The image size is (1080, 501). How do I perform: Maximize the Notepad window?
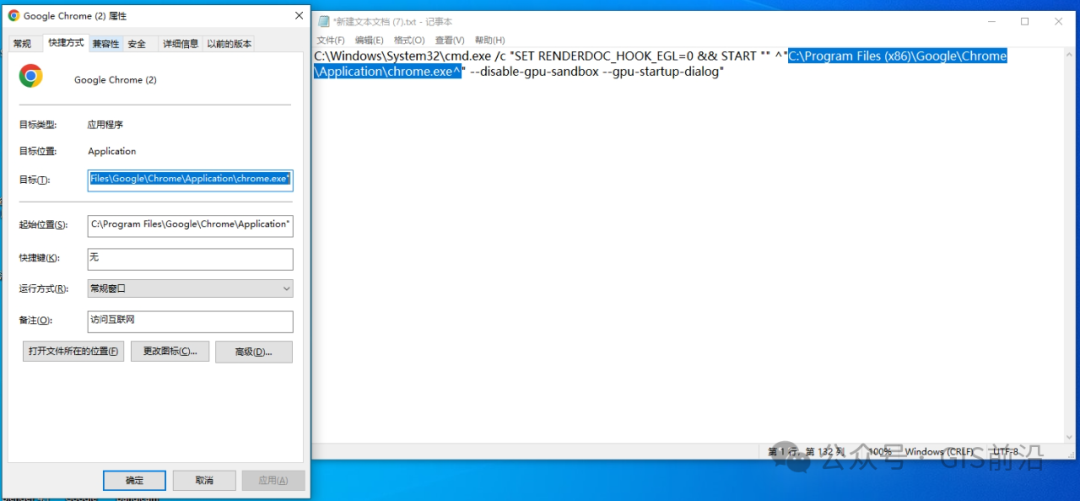coord(1025,21)
